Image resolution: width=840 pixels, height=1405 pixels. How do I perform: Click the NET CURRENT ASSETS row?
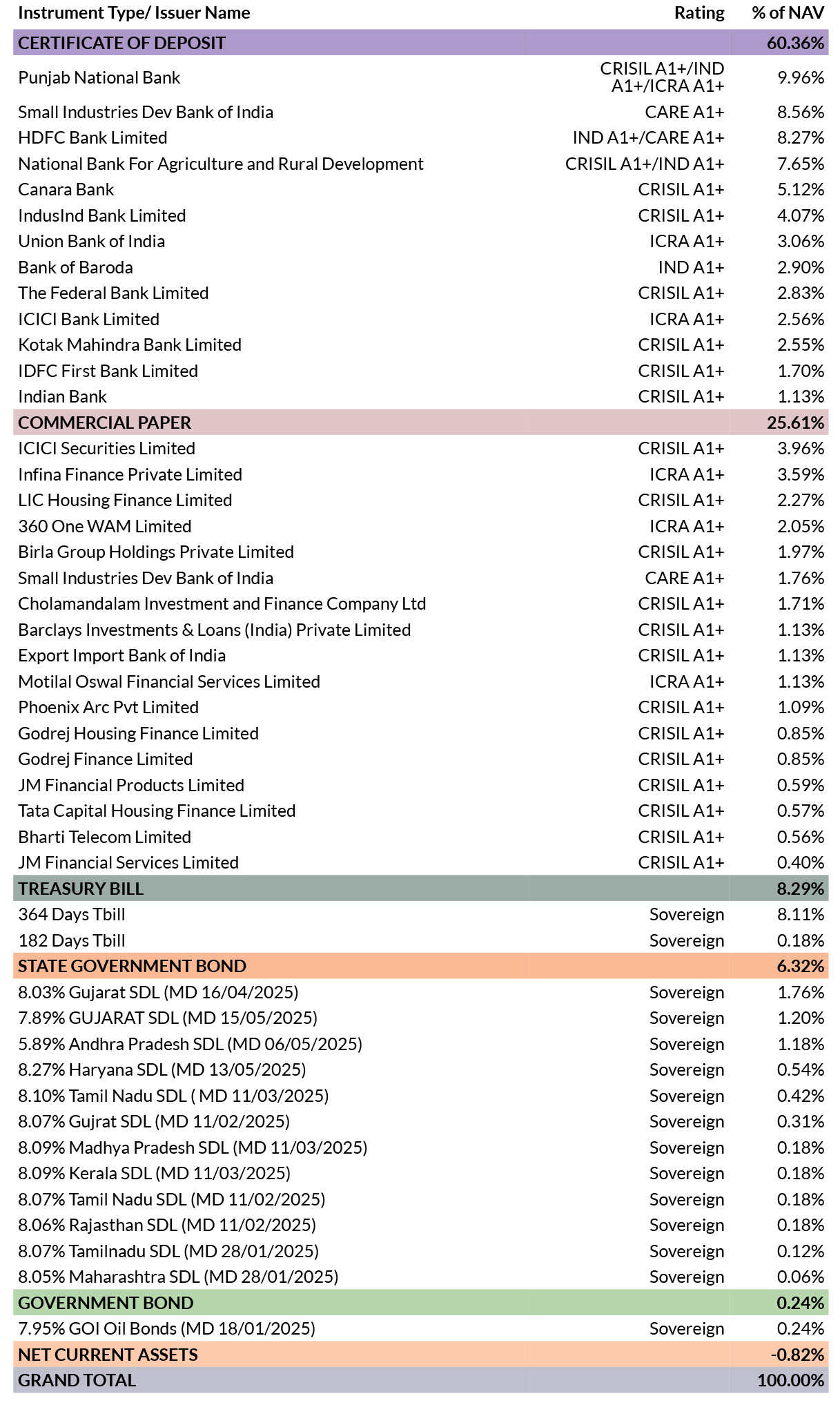tap(420, 1355)
